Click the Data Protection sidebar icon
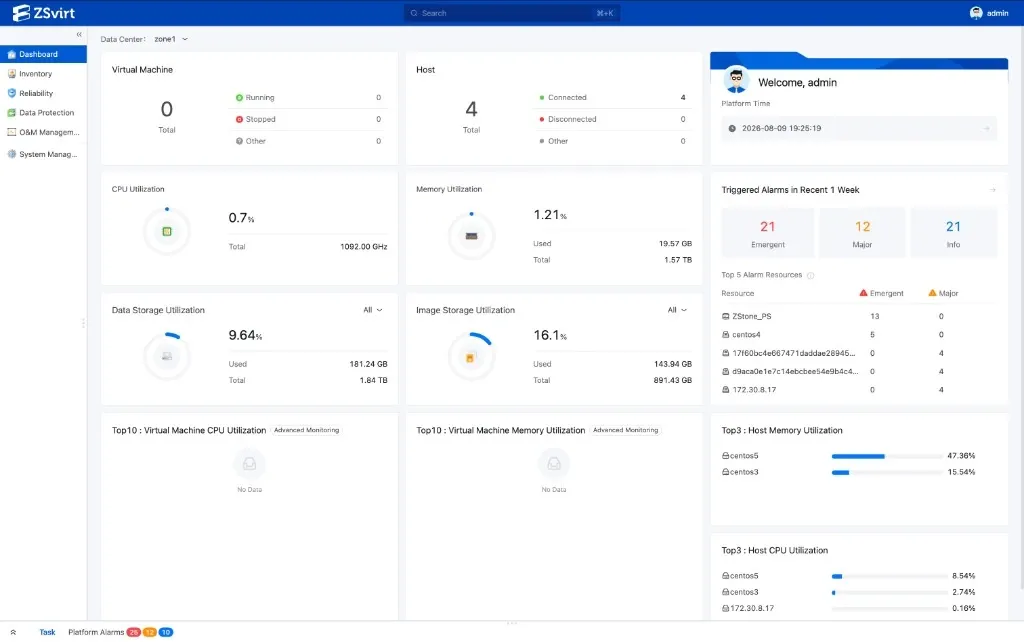Image resolution: width=1024 pixels, height=642 pixels. (x=11, y=113)
